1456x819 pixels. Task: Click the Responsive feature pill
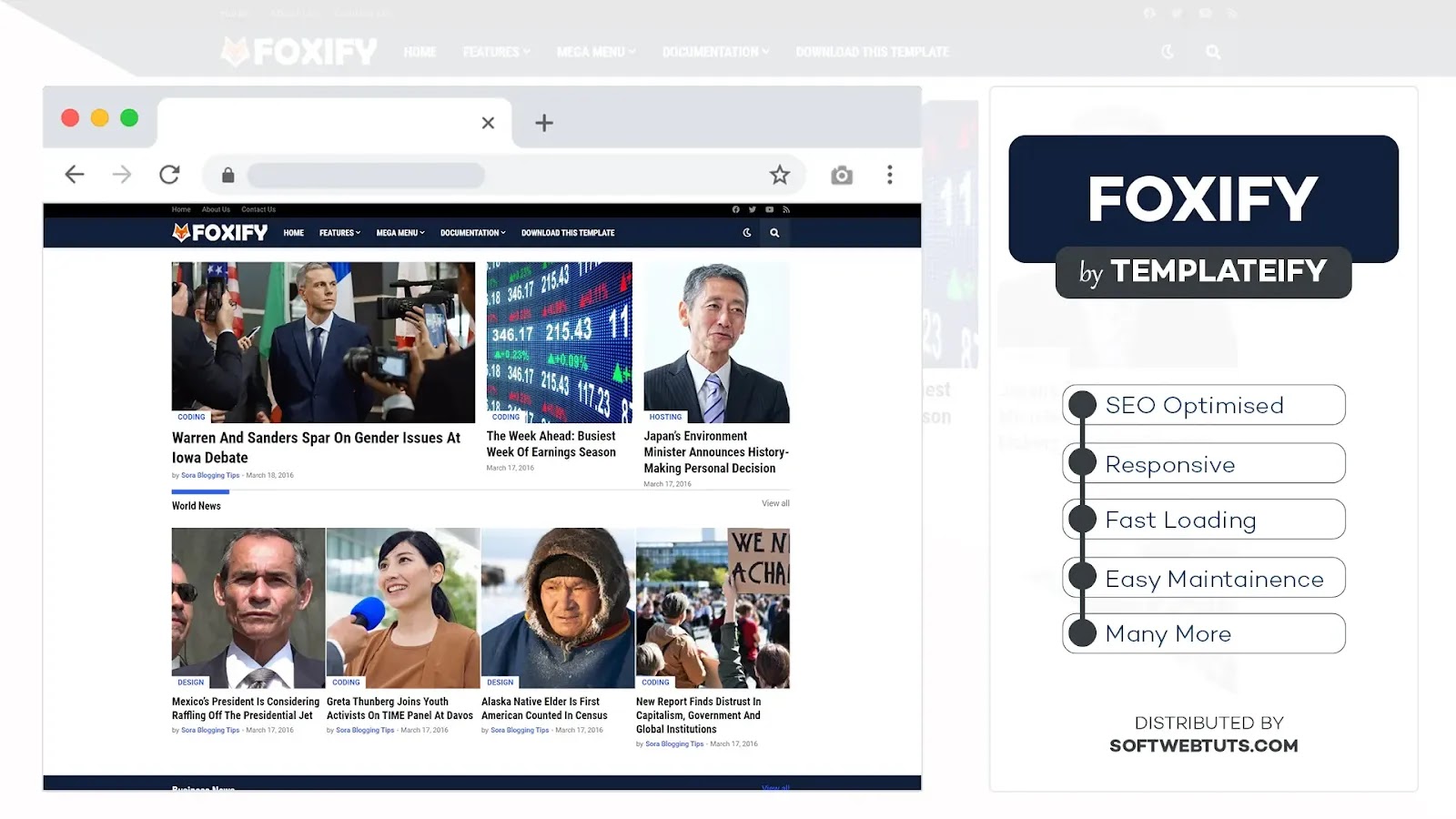pos(1204,464)
